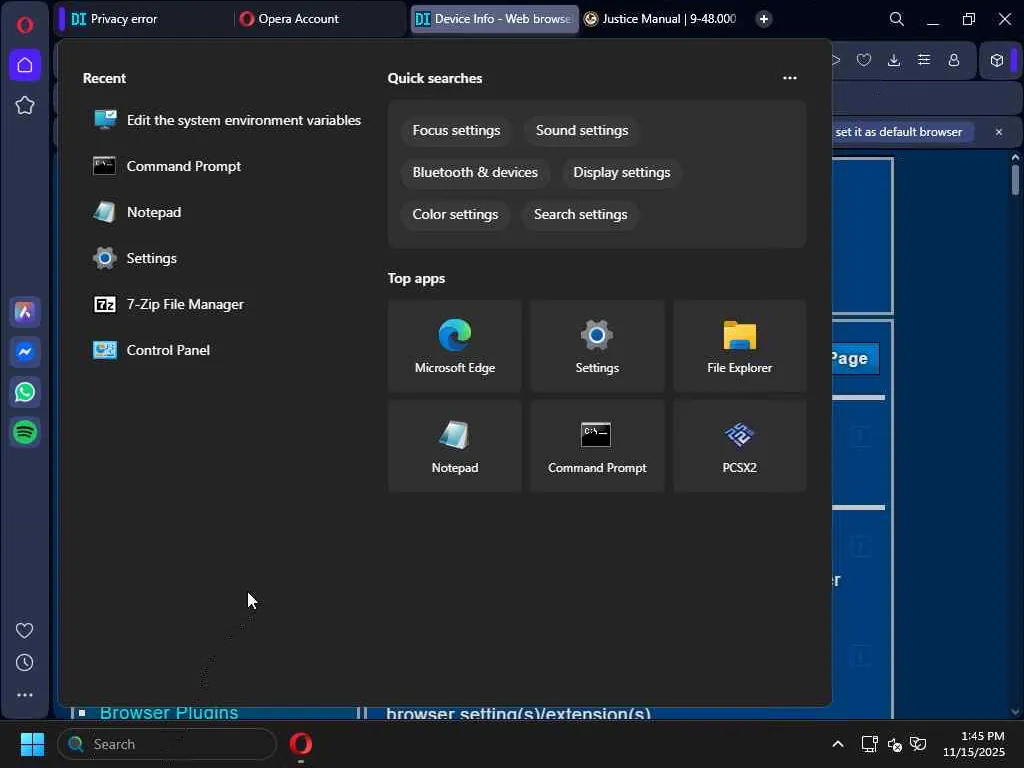The image size is (1024, 768).
Task: Click Display settings quick search
Action: [x=622, y=172]
